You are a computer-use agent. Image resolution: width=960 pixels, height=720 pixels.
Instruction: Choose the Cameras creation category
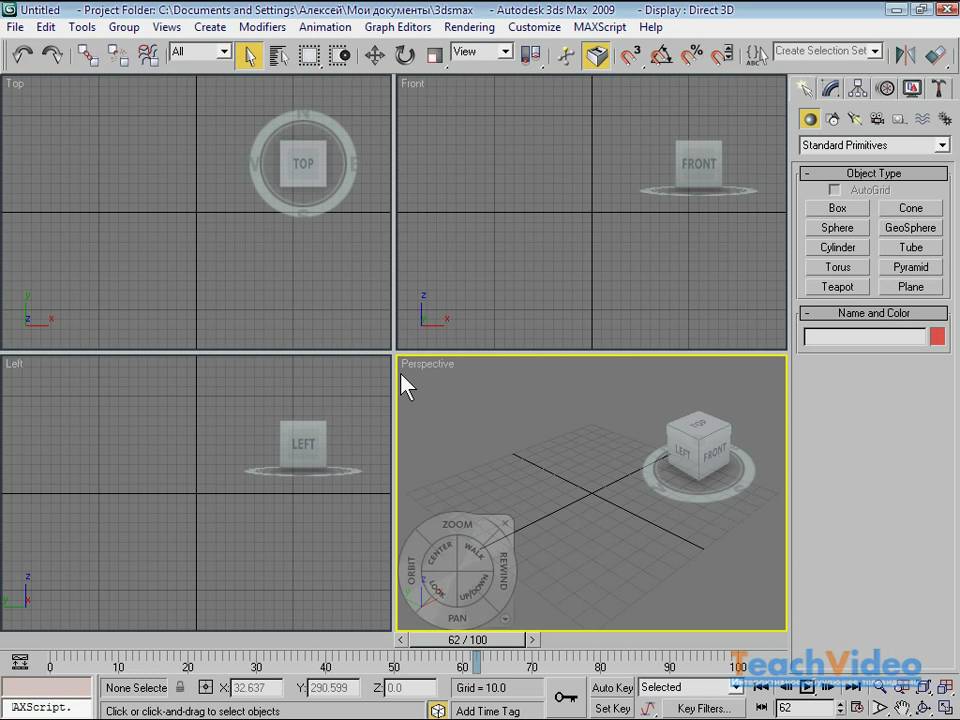click(877, 119)
